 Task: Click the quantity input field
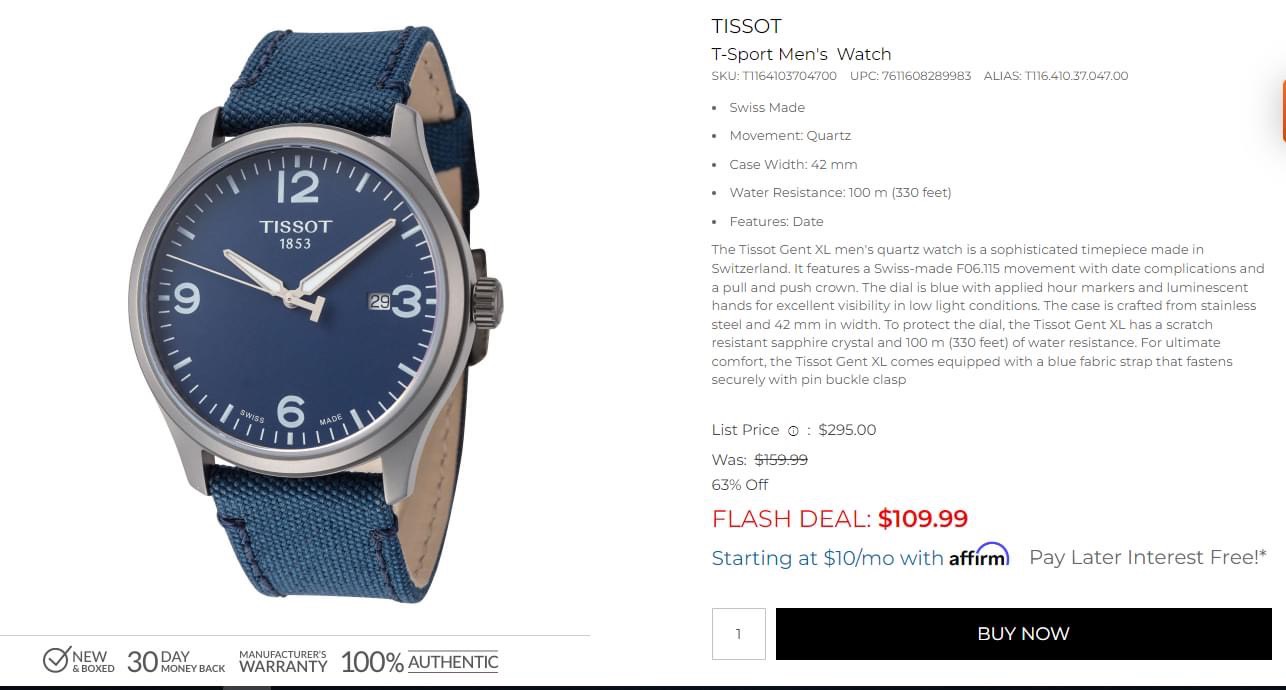[738, 633]
